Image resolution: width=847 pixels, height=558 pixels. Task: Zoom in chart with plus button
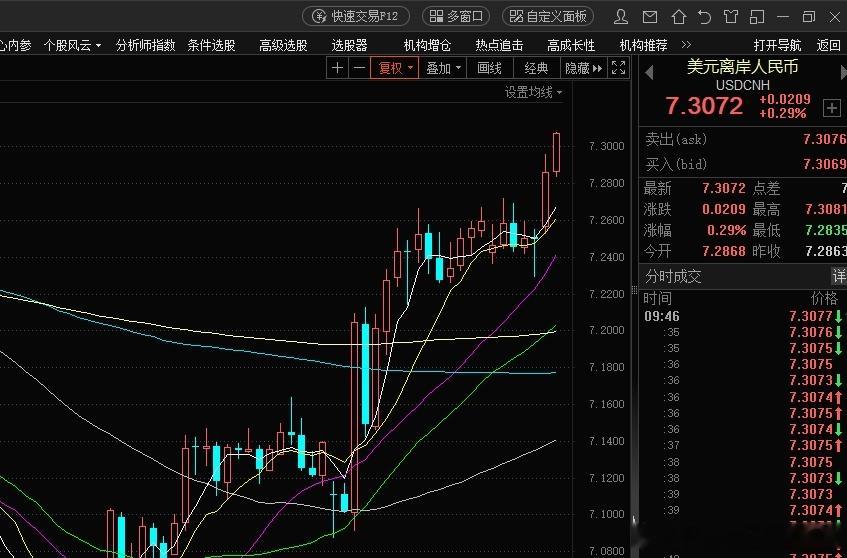pos(338,68)
